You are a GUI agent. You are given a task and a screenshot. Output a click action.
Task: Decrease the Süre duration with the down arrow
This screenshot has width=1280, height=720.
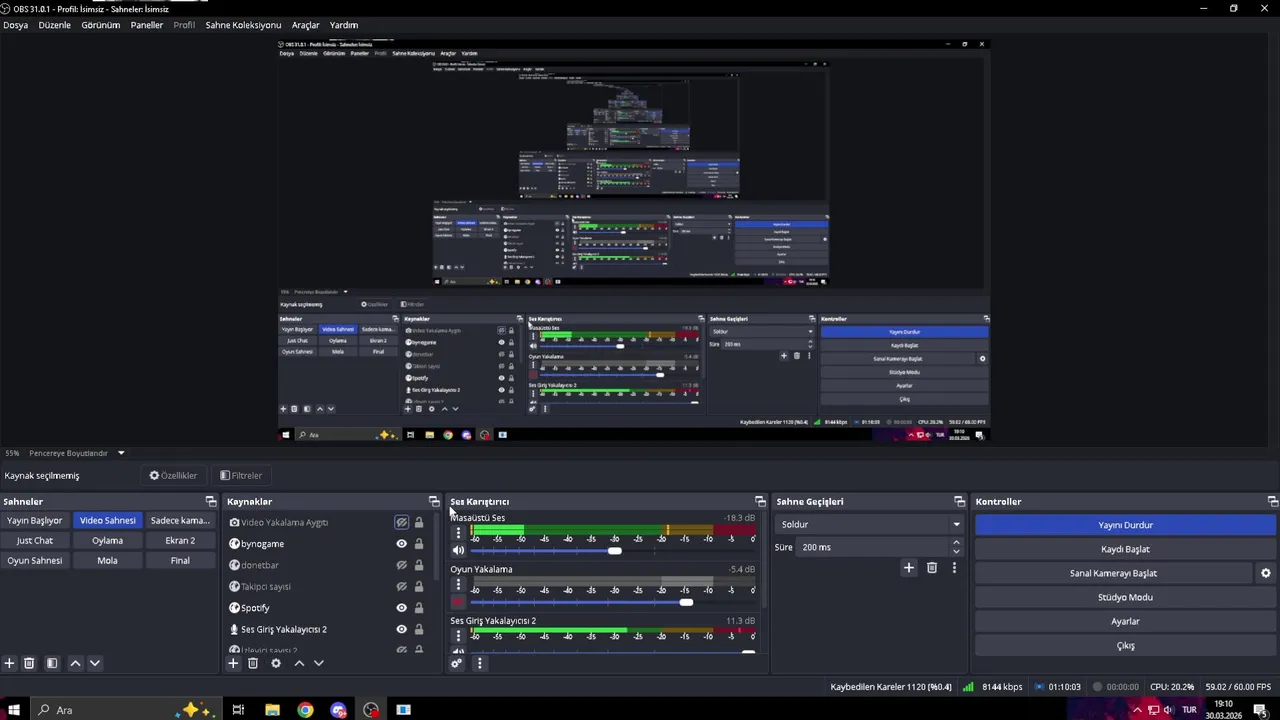tap(956, 551)
